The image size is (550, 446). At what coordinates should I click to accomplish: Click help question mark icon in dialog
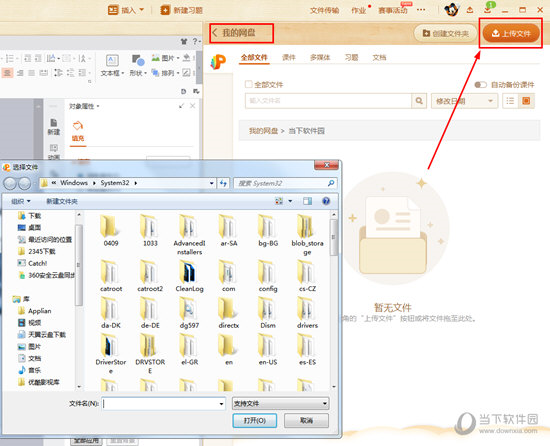click(326, 201)
